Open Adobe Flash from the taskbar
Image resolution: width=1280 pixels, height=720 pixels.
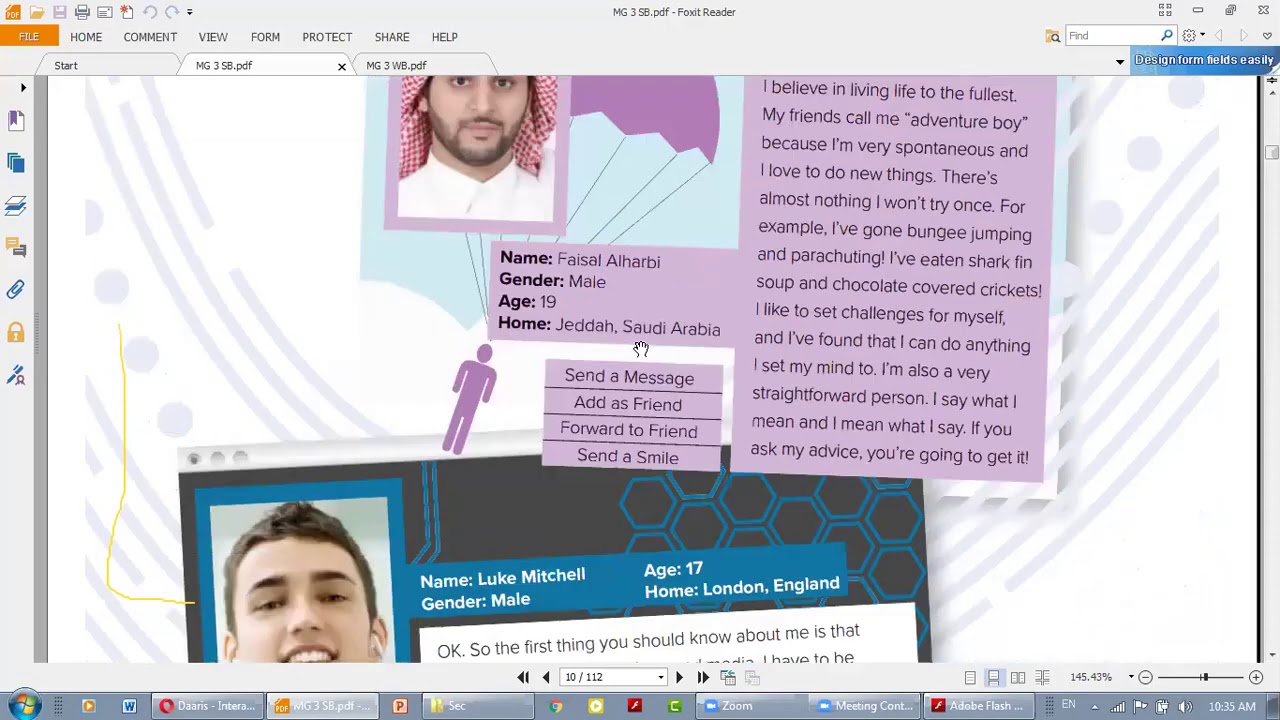(x=977, y=706)
